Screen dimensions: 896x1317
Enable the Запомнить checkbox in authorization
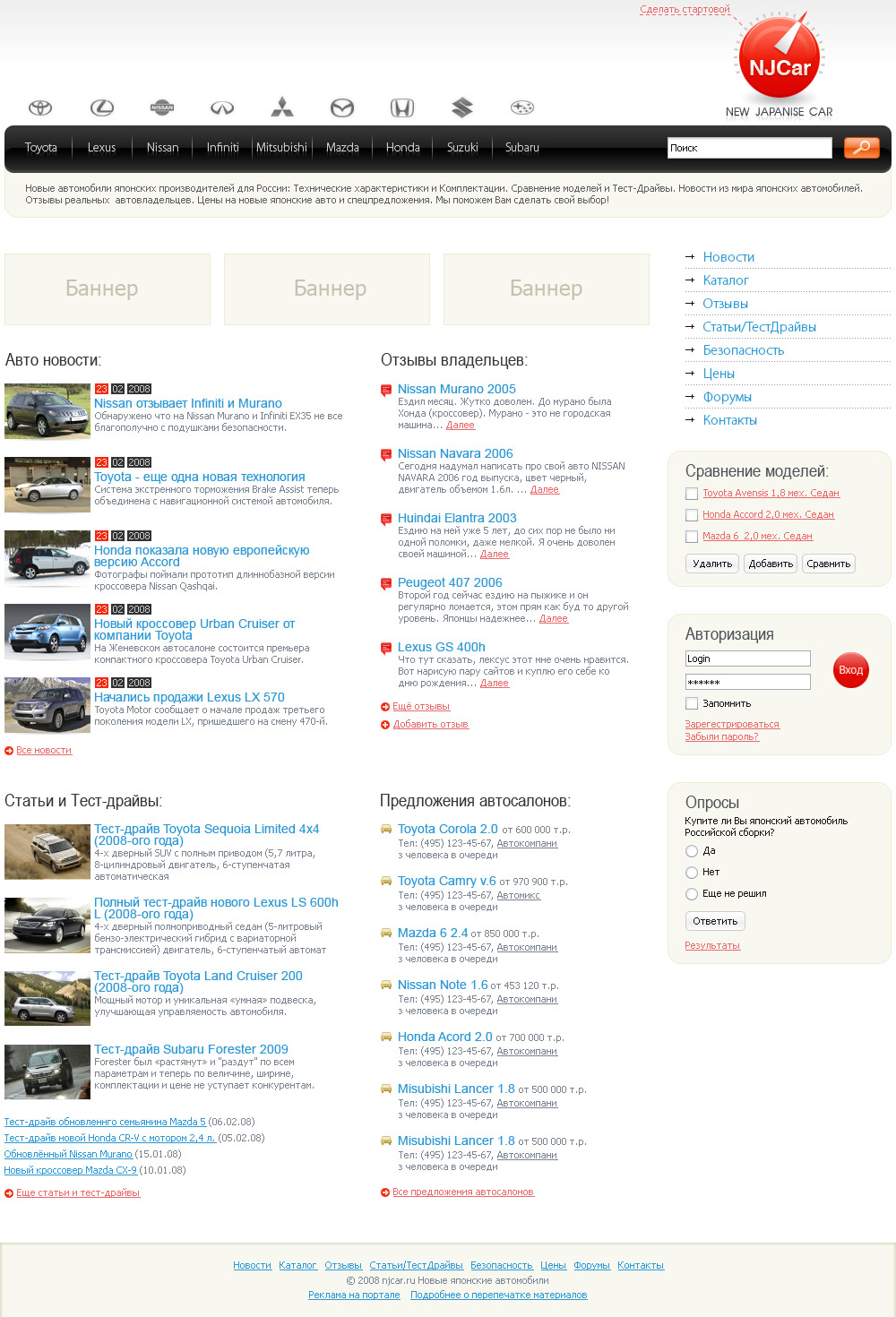point(691,703)
